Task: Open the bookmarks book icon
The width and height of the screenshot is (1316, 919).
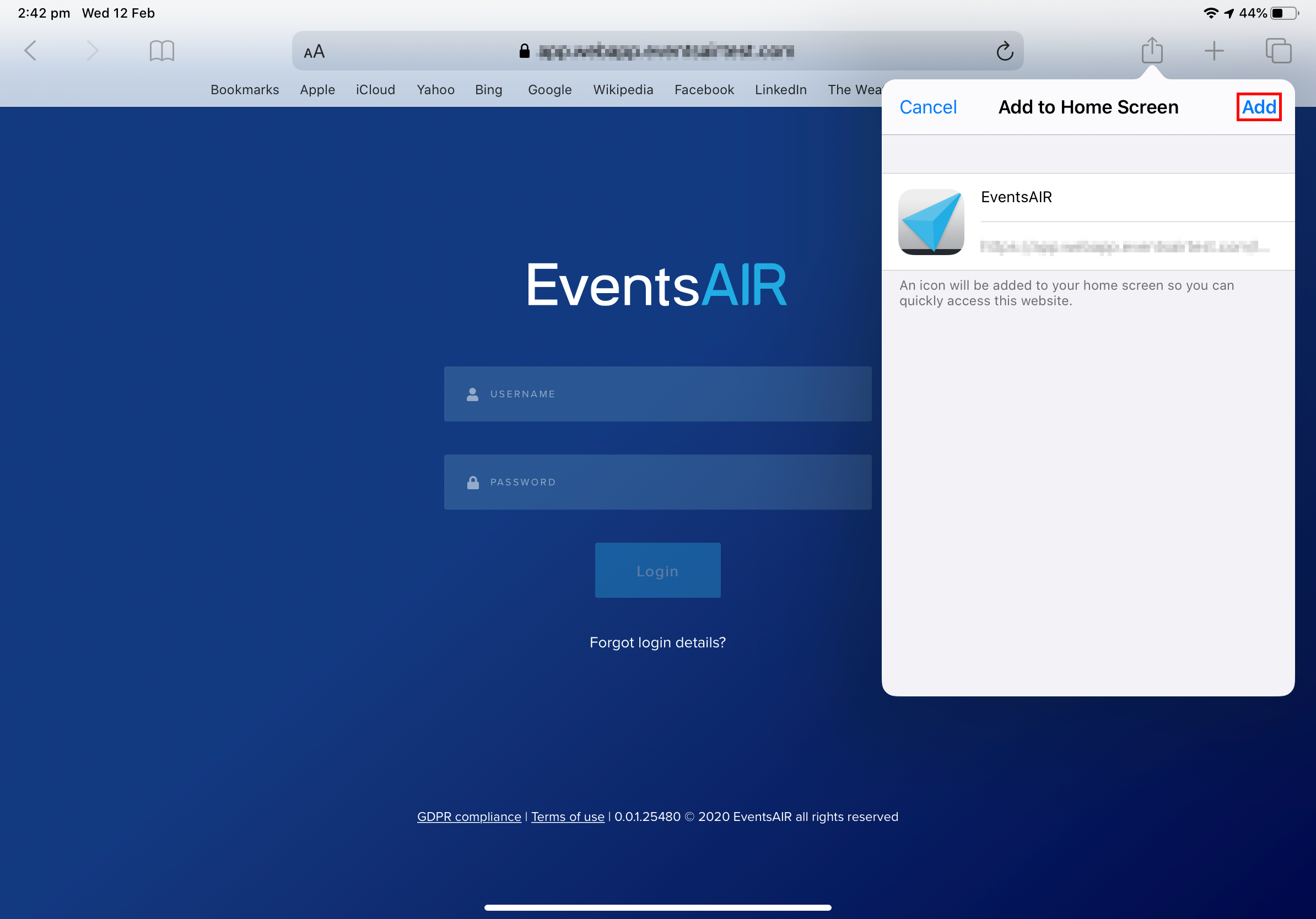Action: pyautogui.click(x=161, y=51)
